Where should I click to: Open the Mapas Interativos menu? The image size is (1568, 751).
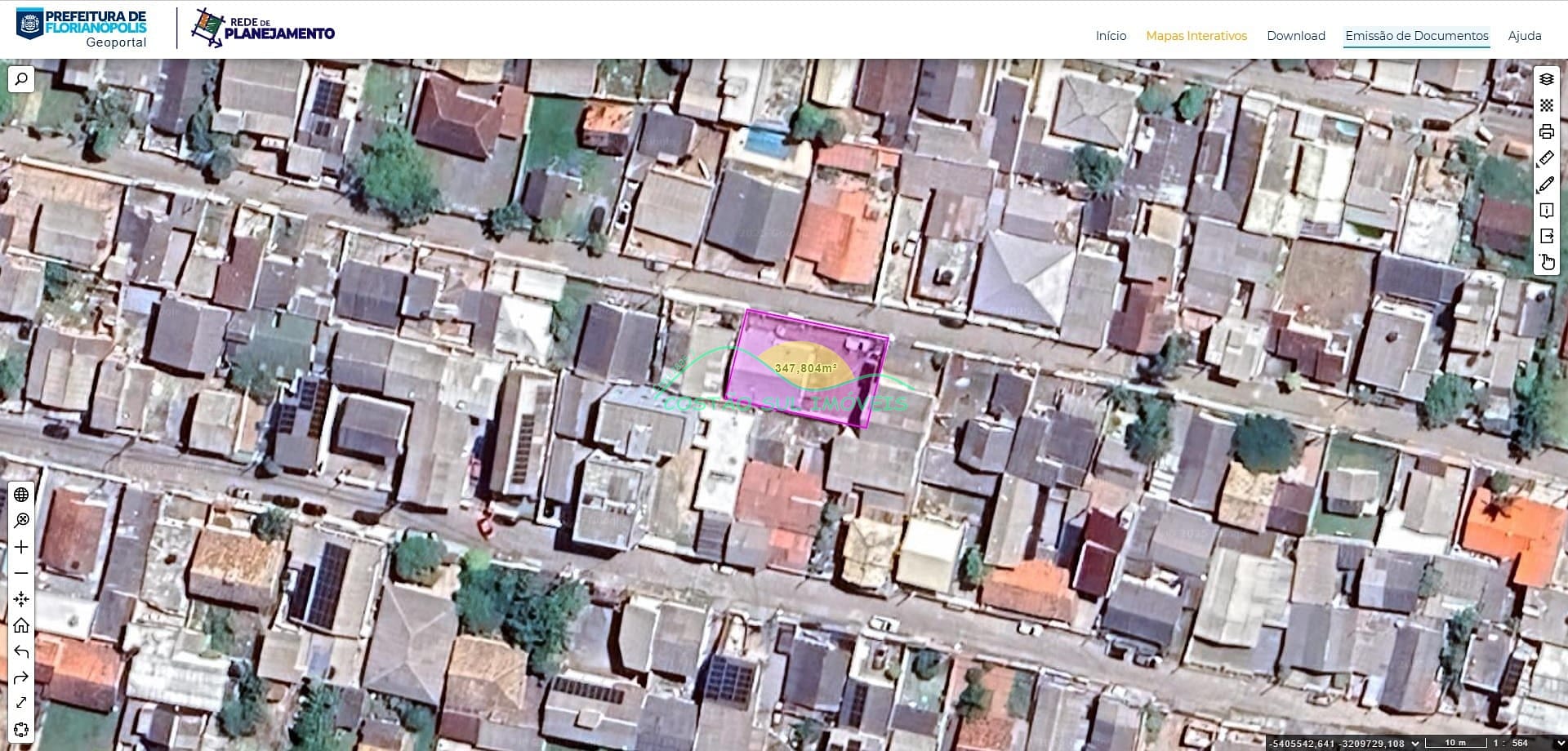point(1196,36)
